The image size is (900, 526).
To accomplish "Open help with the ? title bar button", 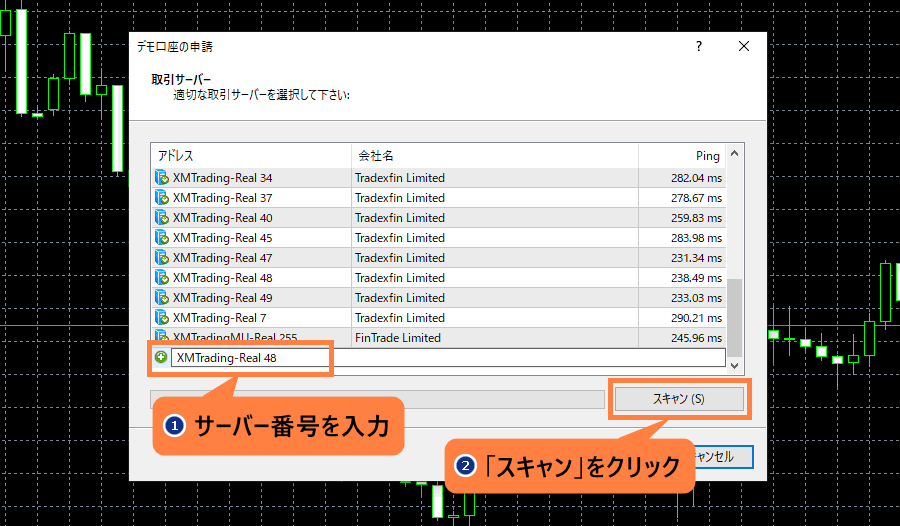I will click(698, 47).
